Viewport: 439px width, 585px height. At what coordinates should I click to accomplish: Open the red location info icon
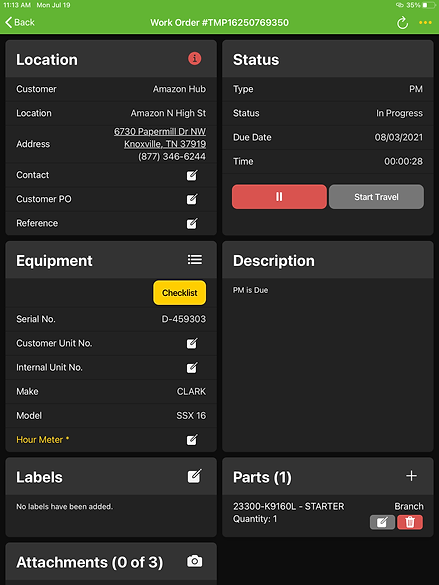pyautogui.click(x=194, y=59)
